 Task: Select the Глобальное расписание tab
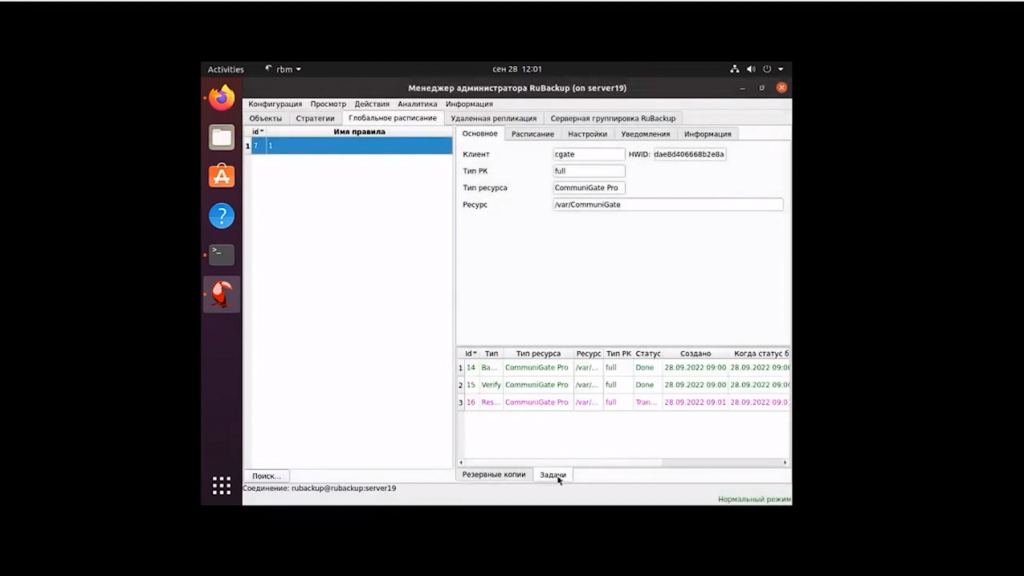coord(392,118)
